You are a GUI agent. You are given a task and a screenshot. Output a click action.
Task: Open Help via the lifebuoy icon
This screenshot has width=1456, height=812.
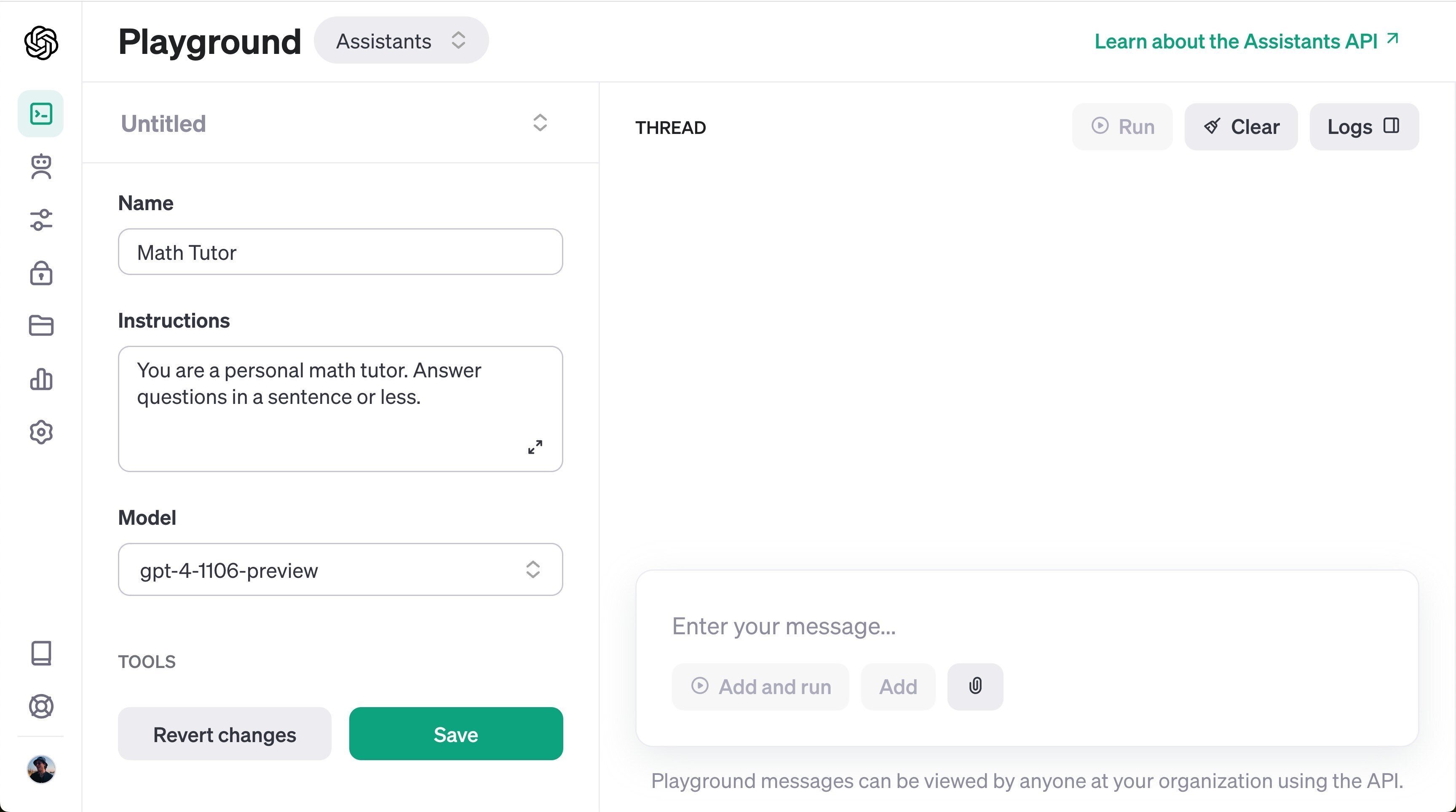[41, 706]
